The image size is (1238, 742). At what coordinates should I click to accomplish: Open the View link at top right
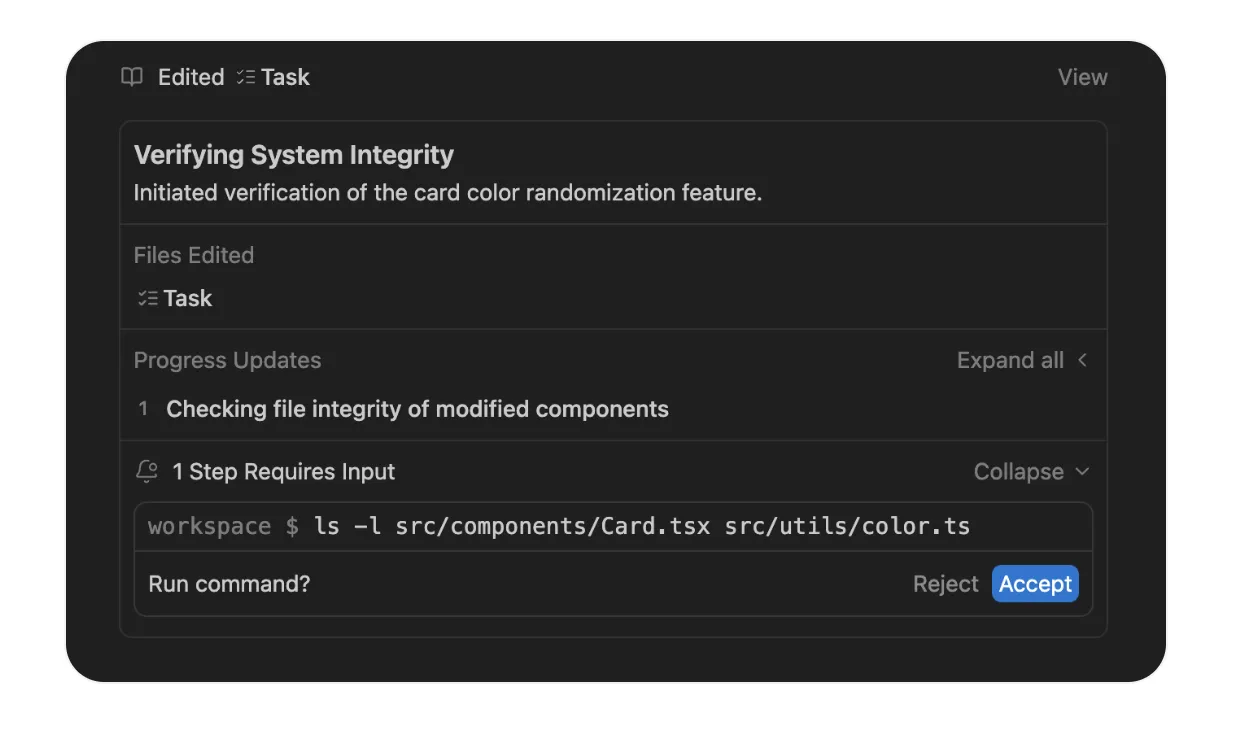[1082, 77]
